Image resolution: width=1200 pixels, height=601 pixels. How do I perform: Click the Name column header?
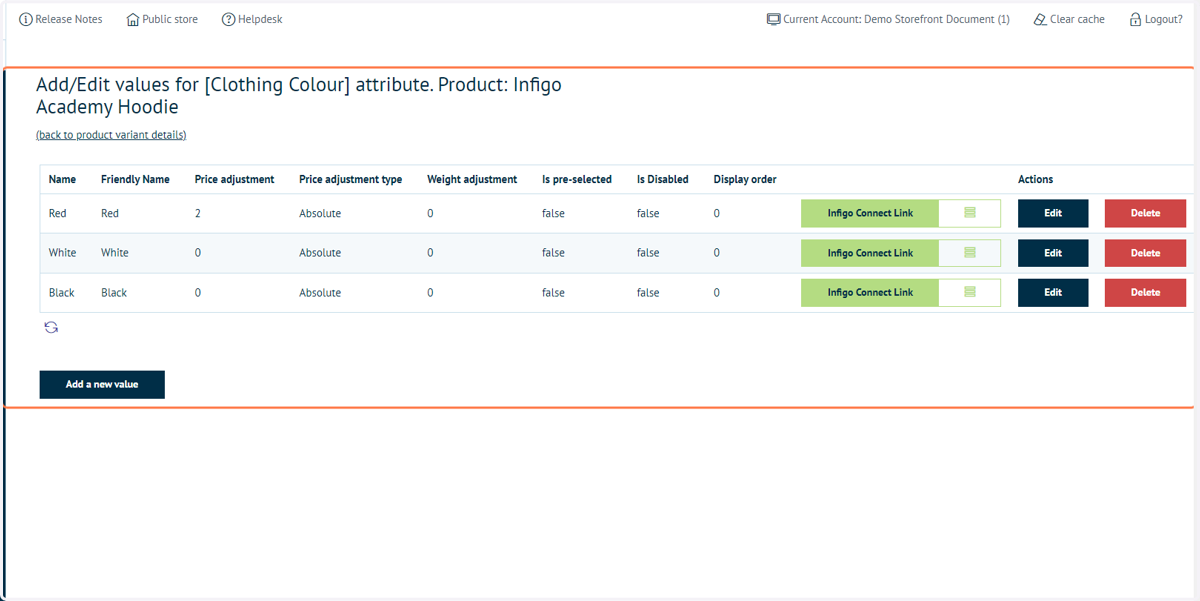tap(62, 179)
